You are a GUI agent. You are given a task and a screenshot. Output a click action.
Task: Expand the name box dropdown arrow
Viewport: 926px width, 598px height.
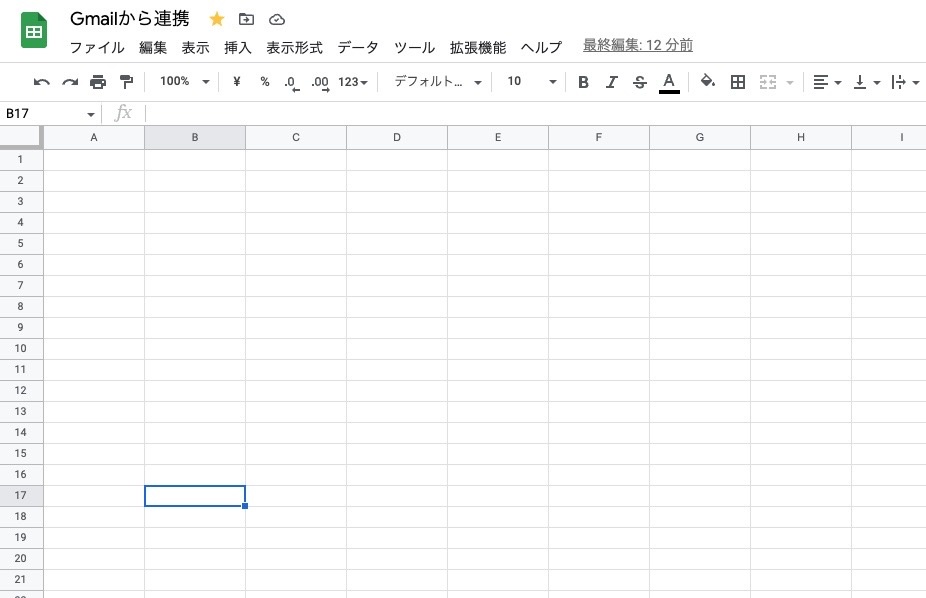coord(90,114)
